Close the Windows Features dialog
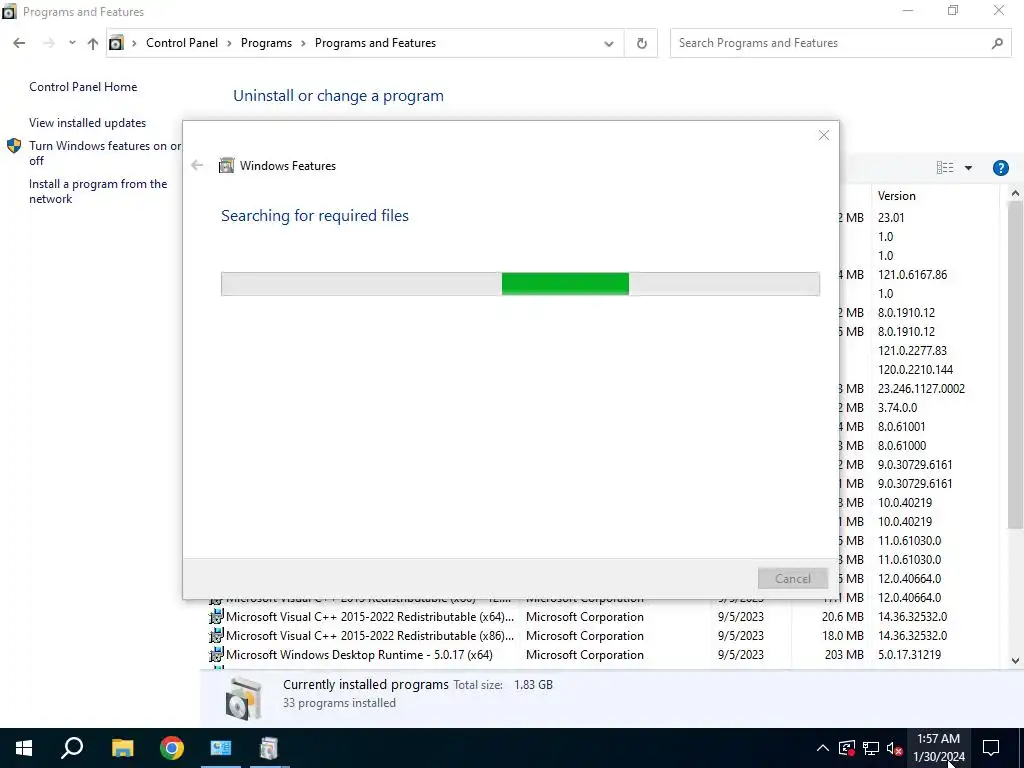This screenshot has width=1024, height=768. [824, 135]
